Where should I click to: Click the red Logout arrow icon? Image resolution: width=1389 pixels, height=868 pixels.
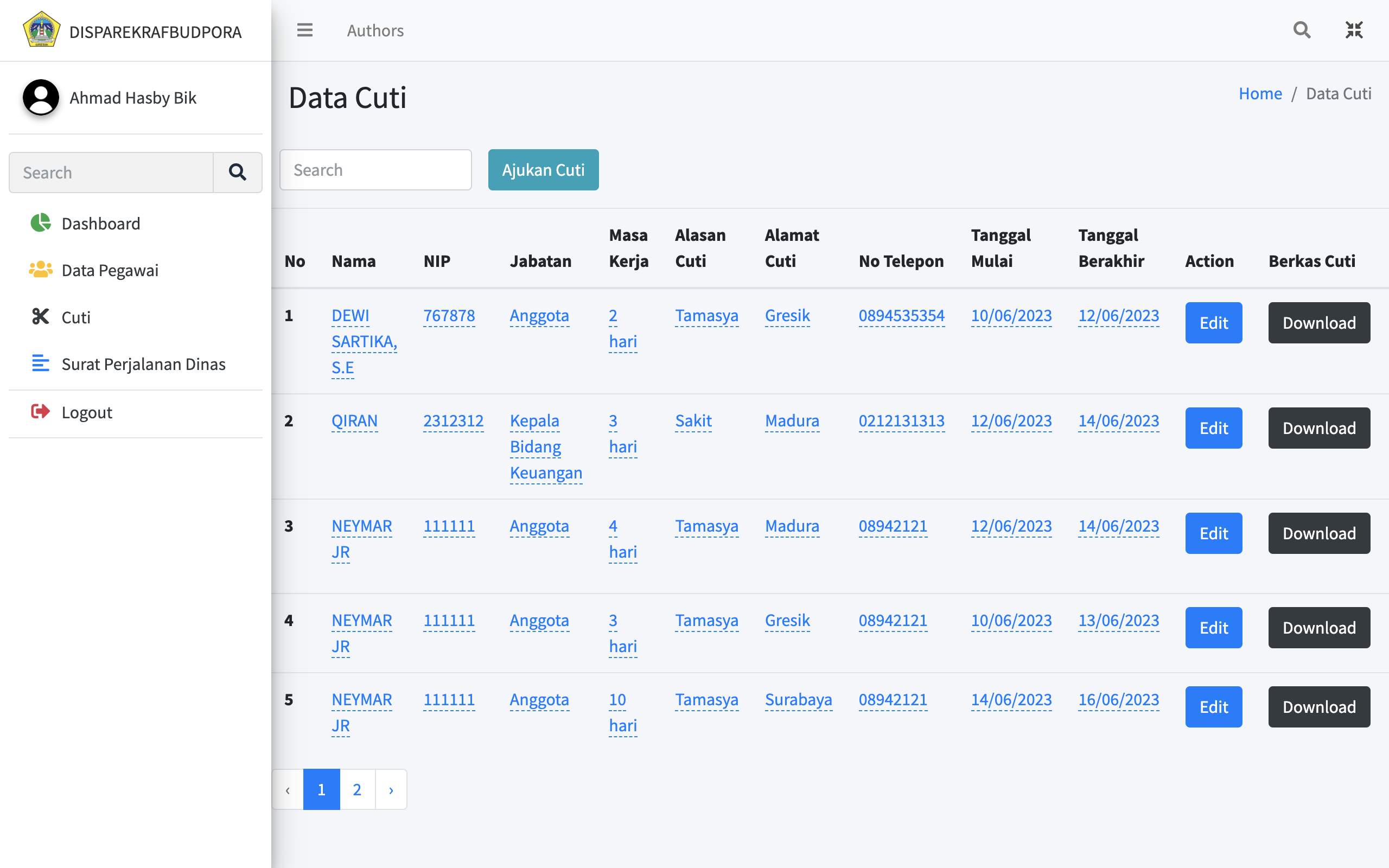[40, 412]
